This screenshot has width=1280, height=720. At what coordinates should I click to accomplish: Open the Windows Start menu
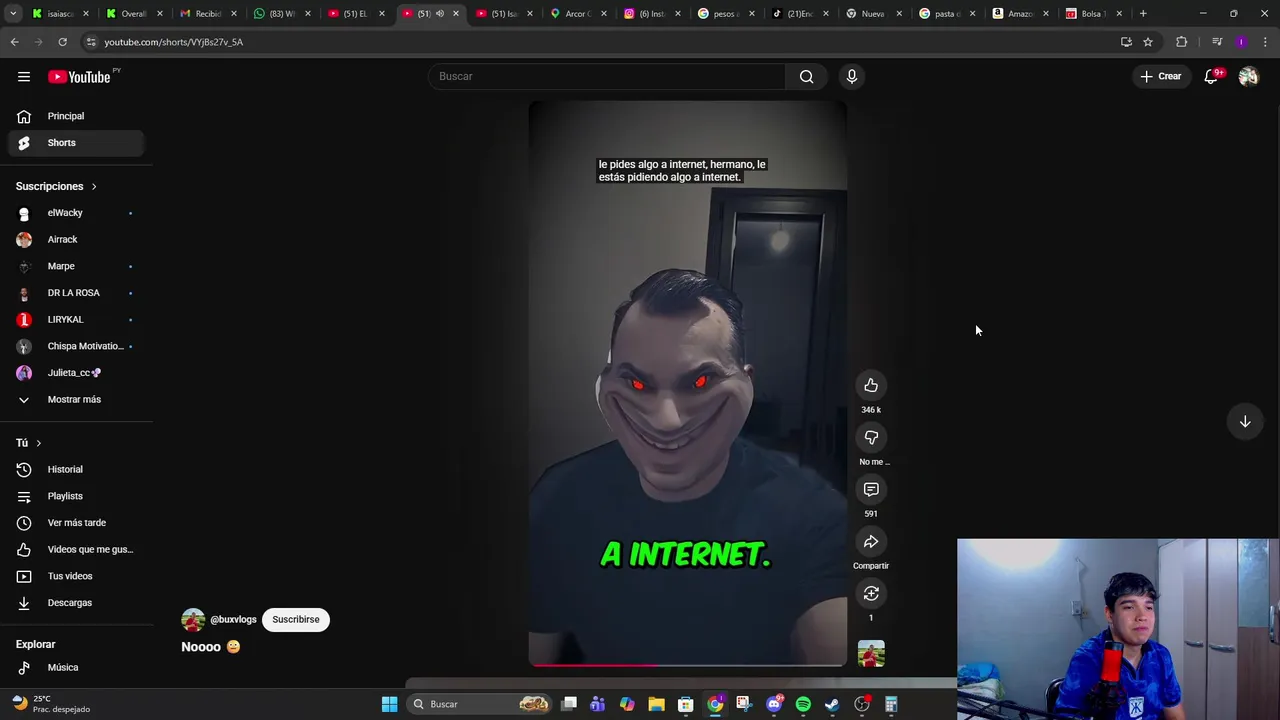pos(389,704)
